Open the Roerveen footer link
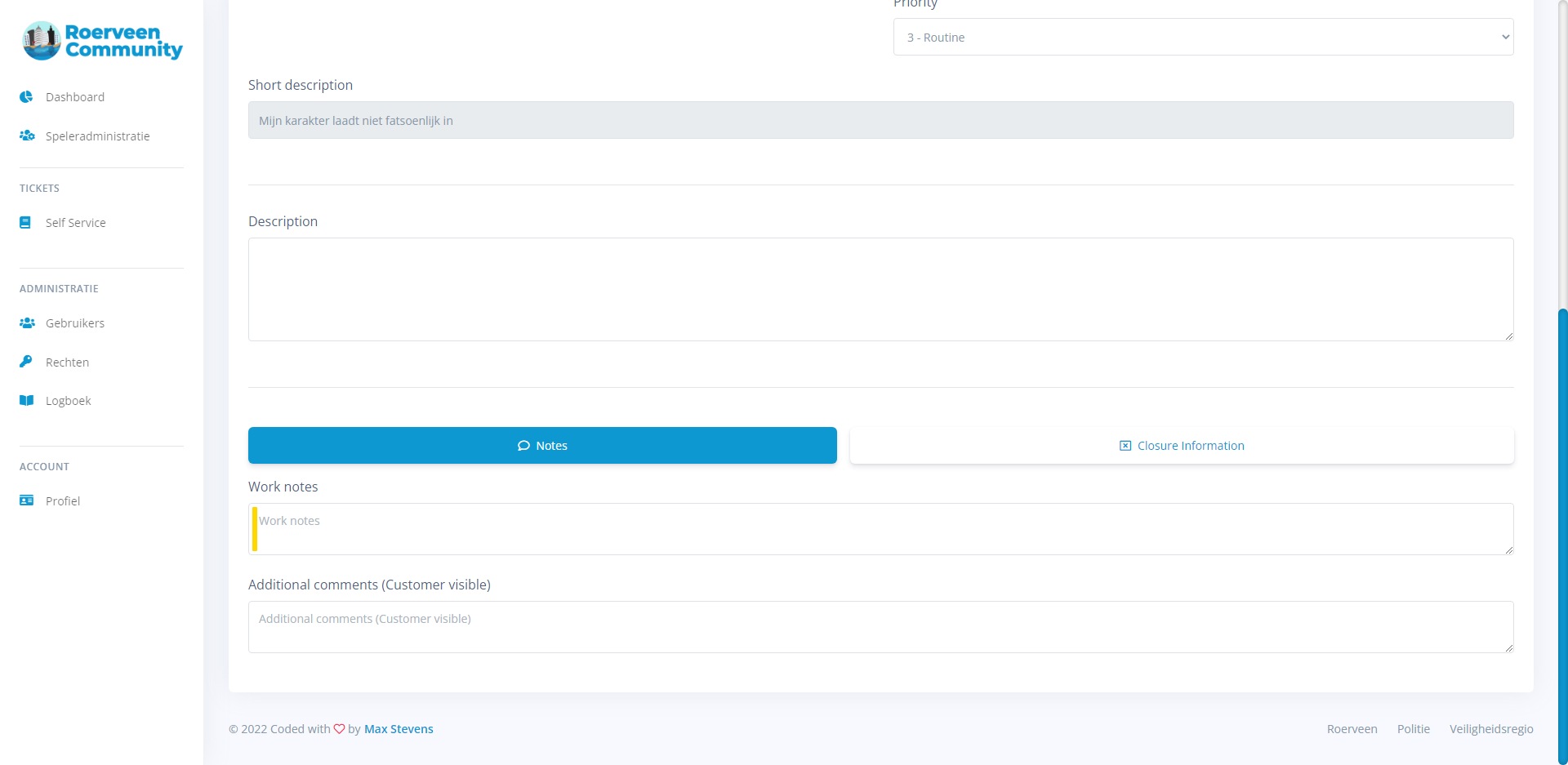1568x765 pixels. click(1352, 729)
